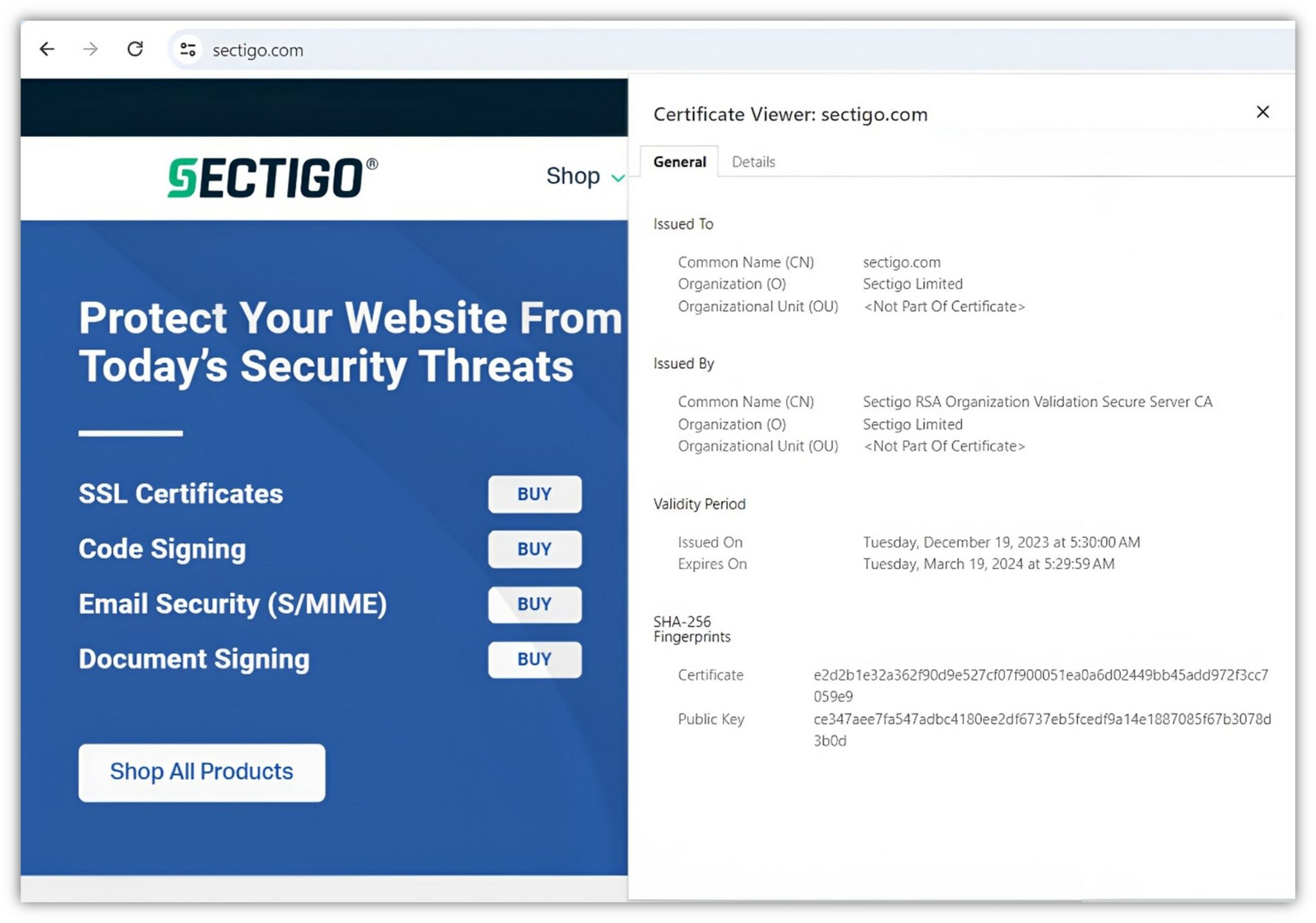Switch to the Details tab
The width and height of the screenshot is (1316, 923).
752,161
